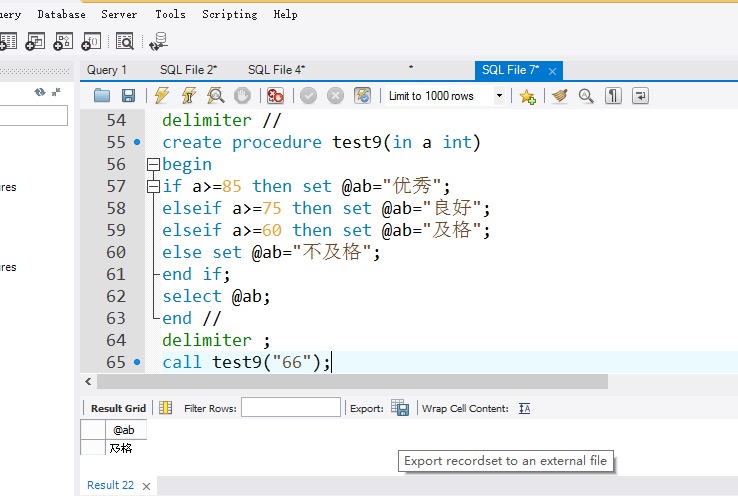
Task: Toggle stop-on-error script execution icon
Action: [275, 96]
